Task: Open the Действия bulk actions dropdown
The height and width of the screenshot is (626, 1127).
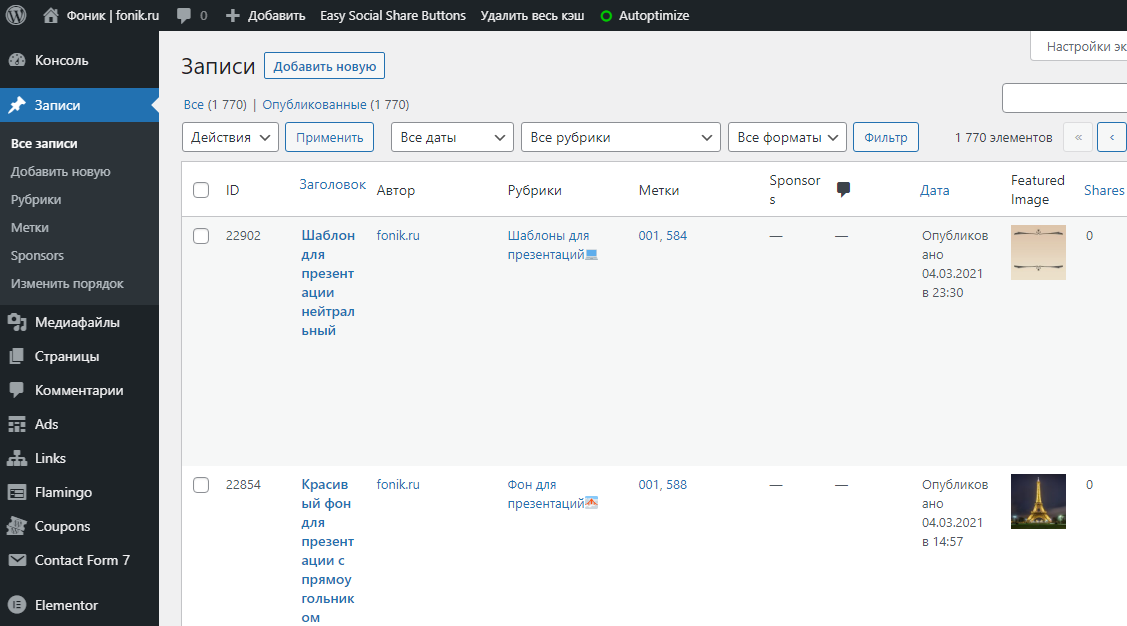Action: tap(230, 137)
